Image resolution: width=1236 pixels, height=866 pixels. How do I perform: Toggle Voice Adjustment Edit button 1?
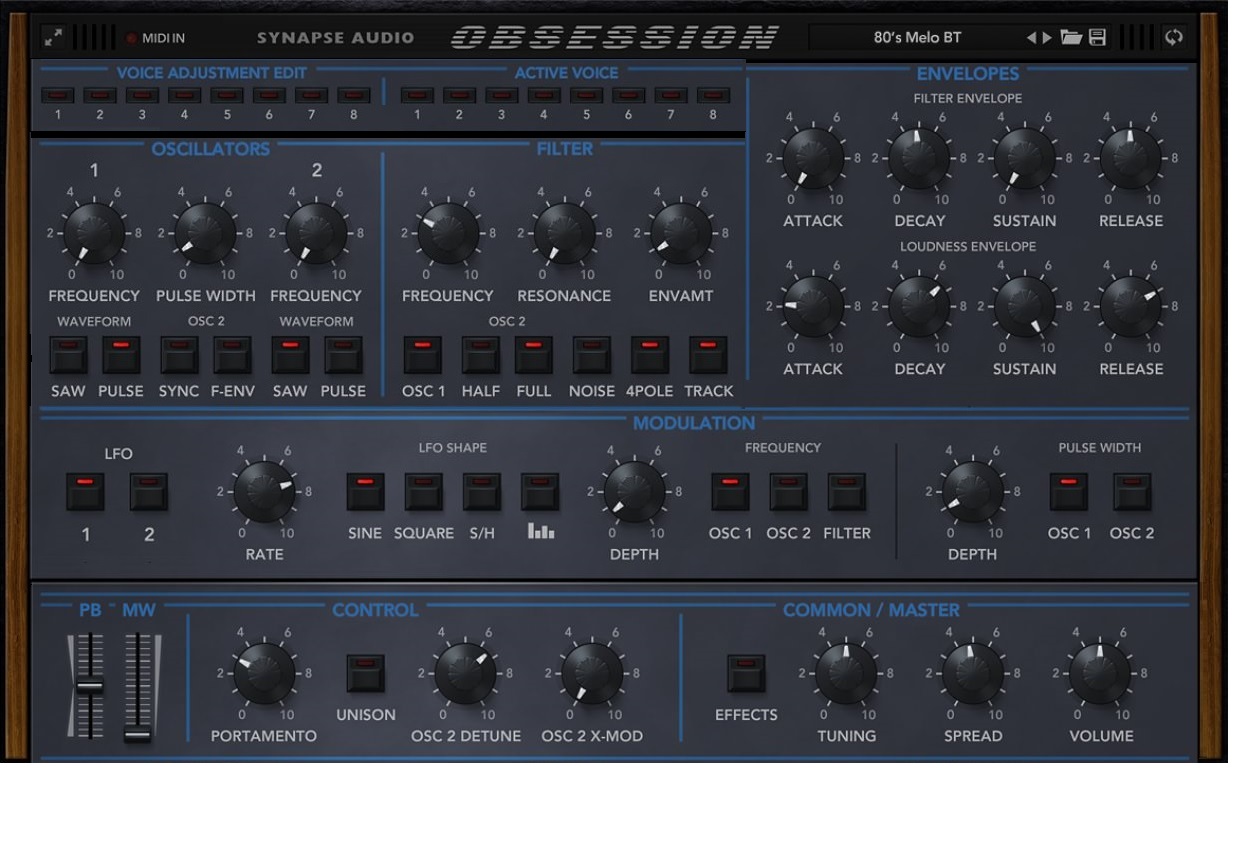point(58,96)
